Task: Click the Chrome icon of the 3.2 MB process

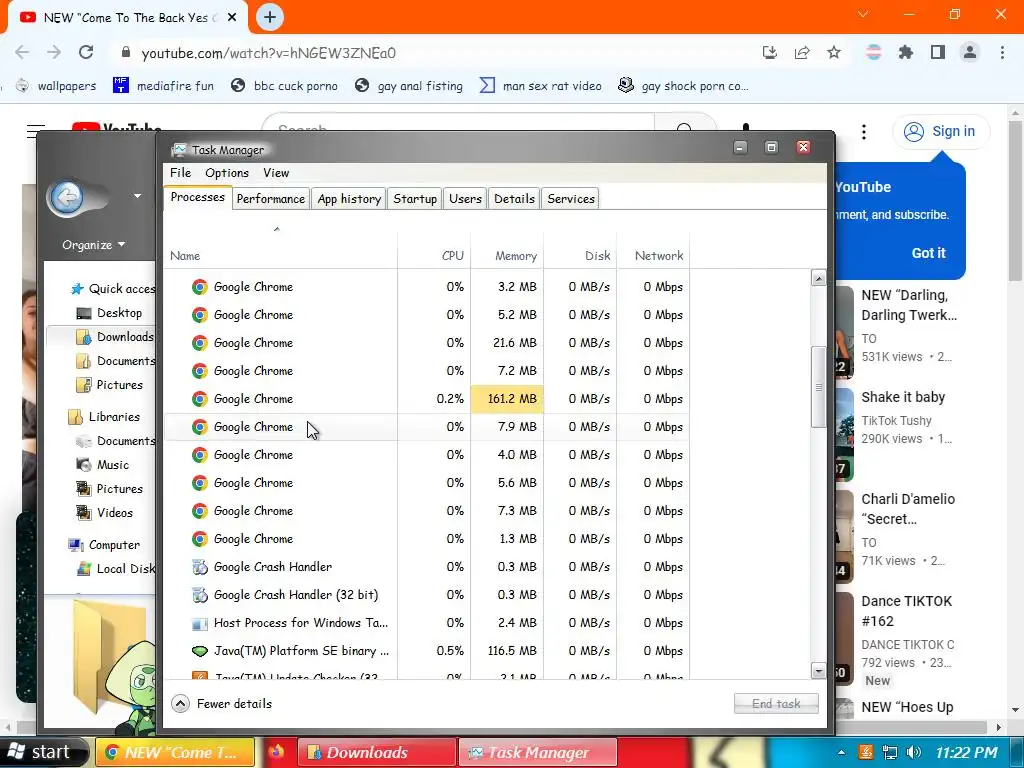Action: tap(200, 287)
